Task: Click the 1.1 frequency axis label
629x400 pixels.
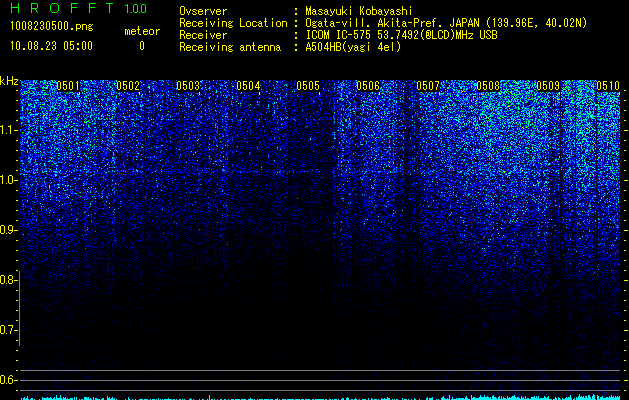Action: coord(9,130)
